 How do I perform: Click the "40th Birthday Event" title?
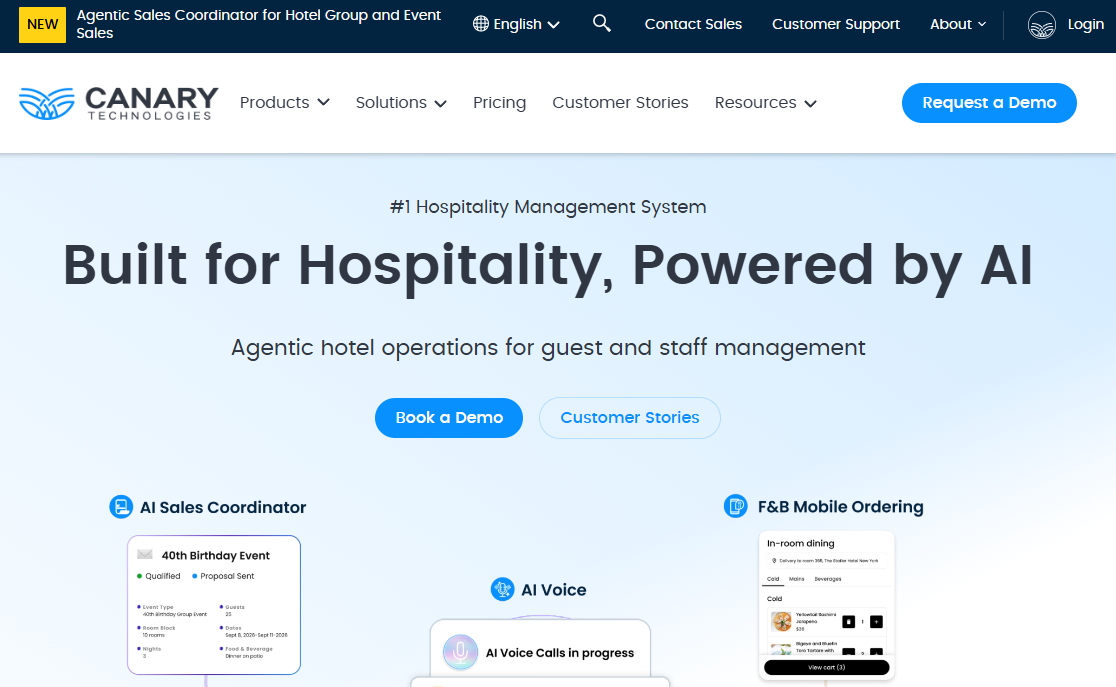[x=216, y=555]
